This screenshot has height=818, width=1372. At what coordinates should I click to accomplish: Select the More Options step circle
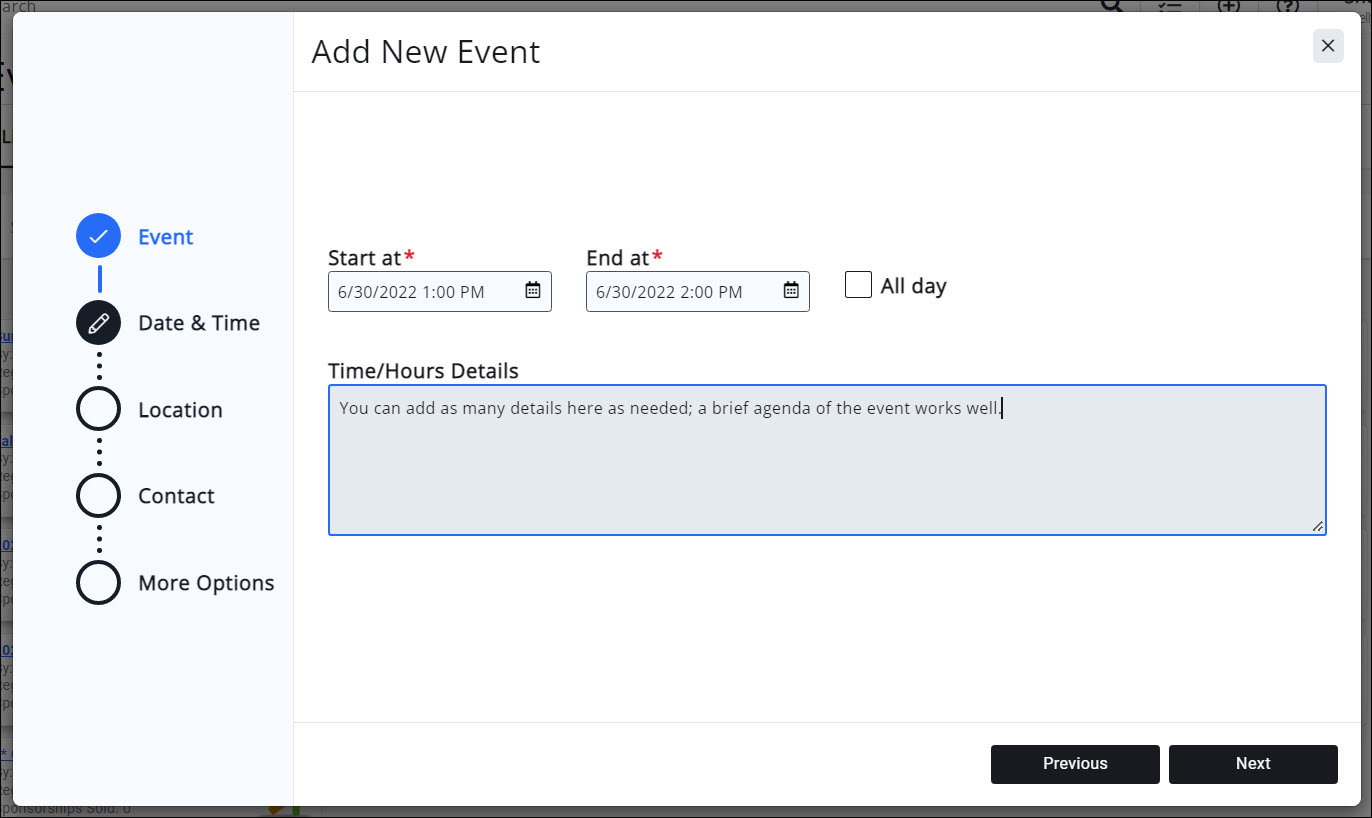coord(98,583)
